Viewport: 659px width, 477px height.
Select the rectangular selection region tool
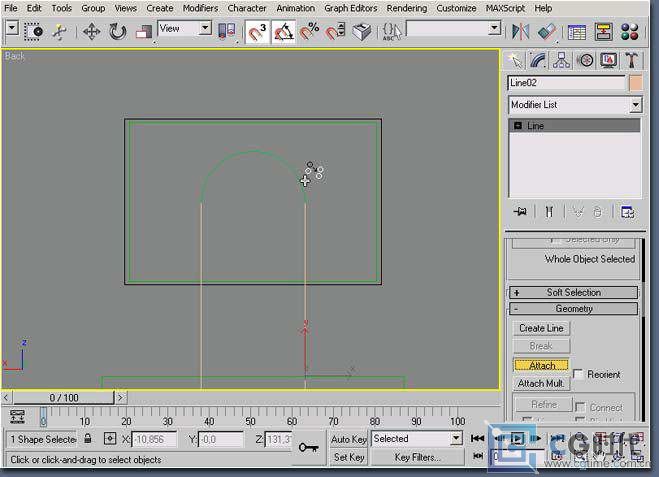click(x=34, y=32)
